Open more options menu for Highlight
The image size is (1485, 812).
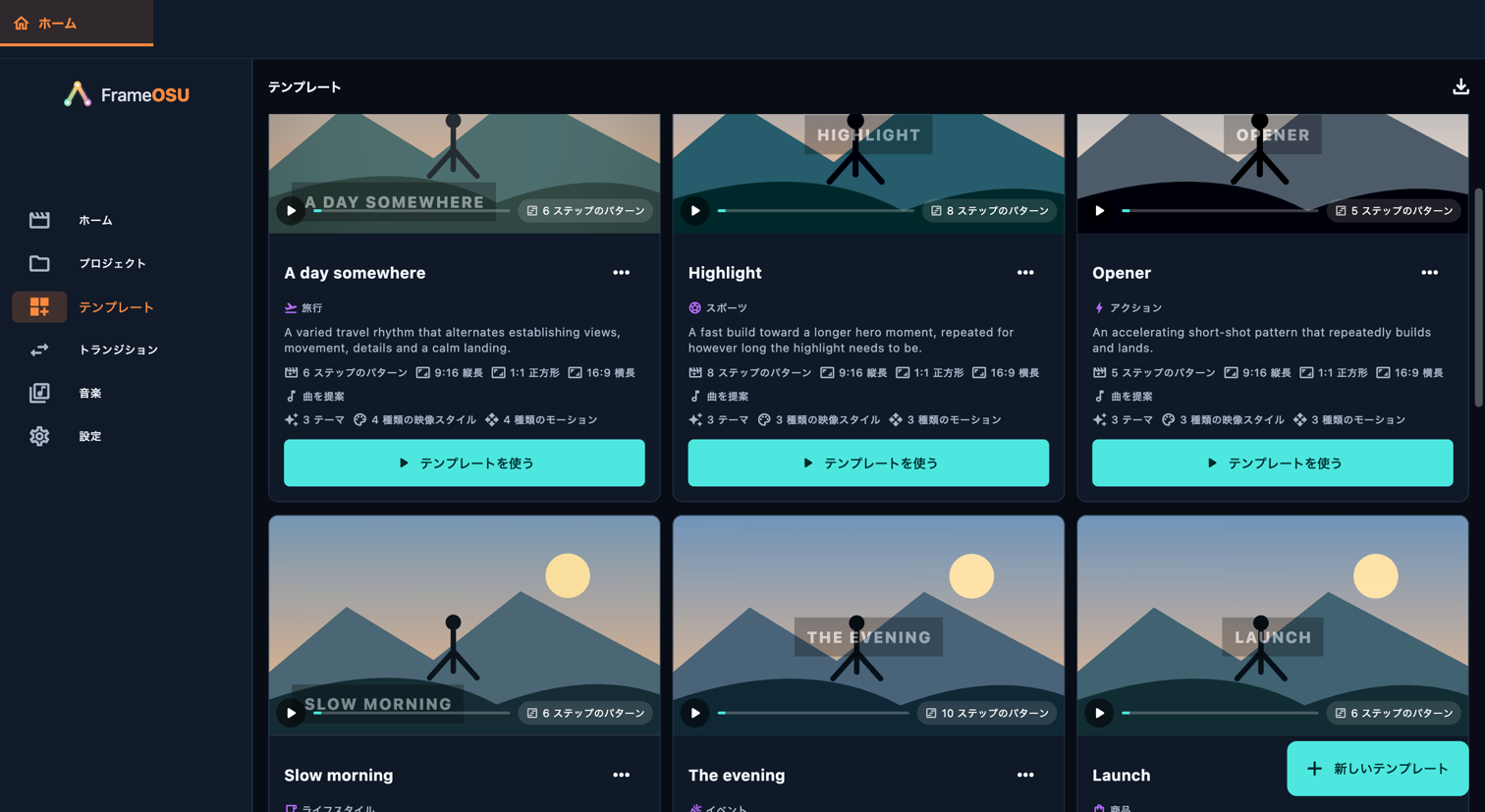[x=1025, y=273]
